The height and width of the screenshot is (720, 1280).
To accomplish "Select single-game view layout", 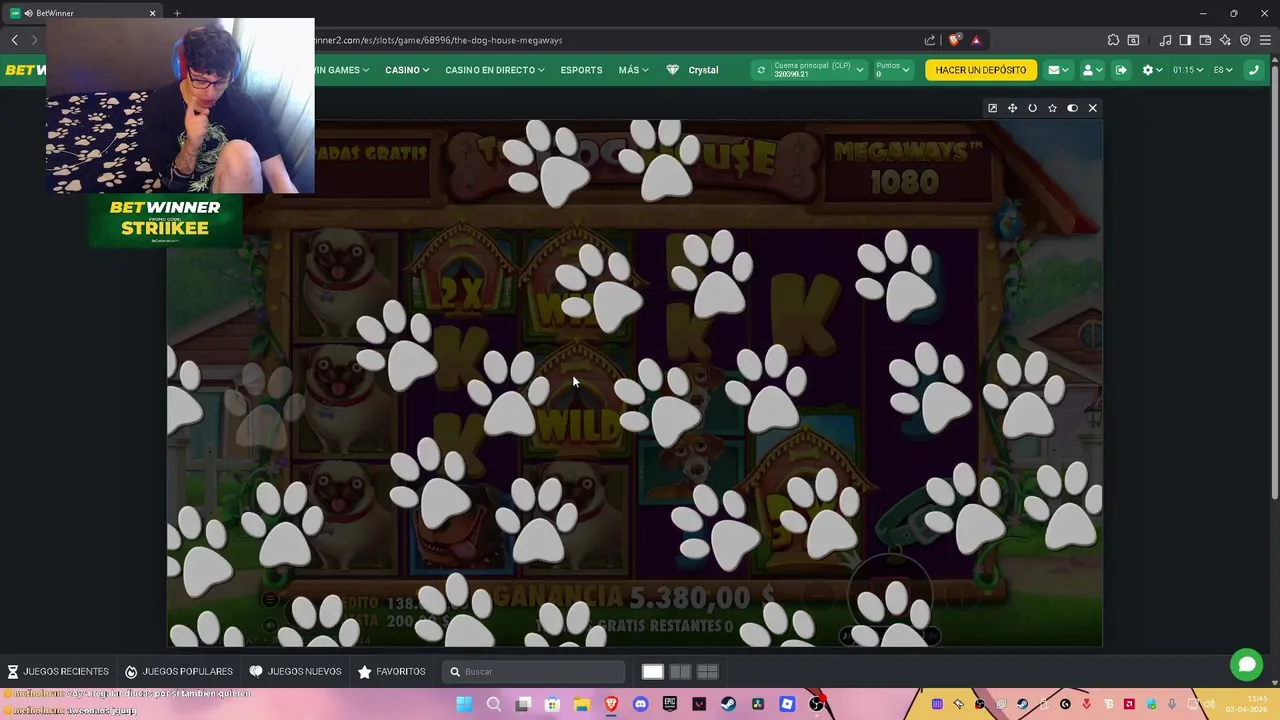I will [x=652, y=672].
